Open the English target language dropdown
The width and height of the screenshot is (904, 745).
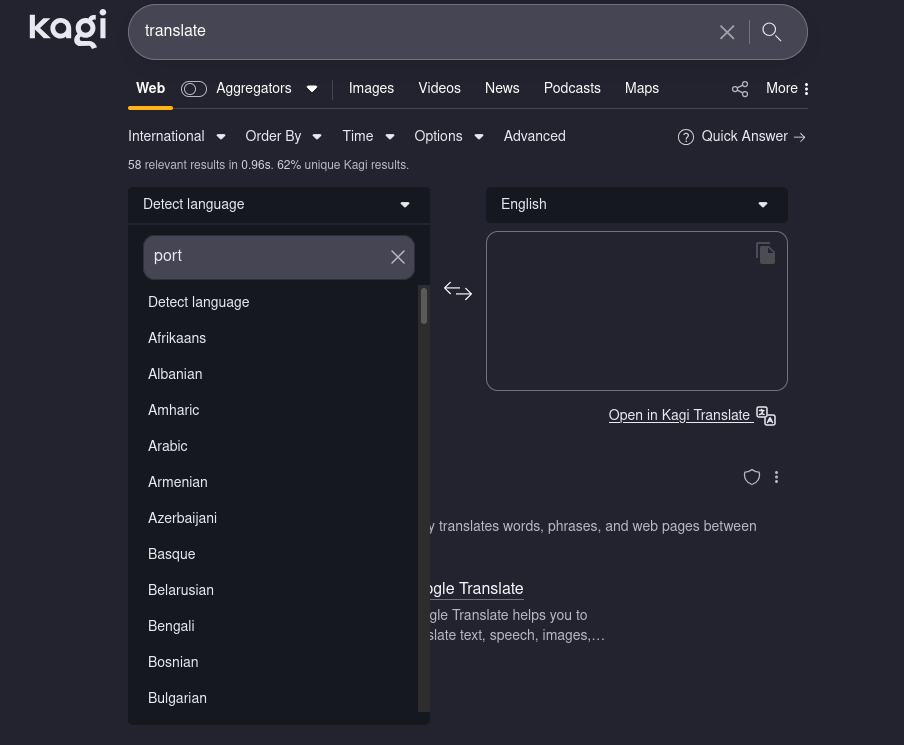[636, 204]
